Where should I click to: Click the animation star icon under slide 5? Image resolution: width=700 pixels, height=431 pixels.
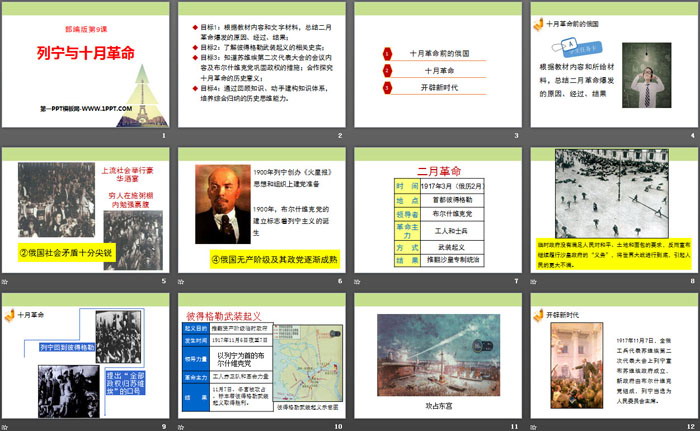(x=7, y=282)
